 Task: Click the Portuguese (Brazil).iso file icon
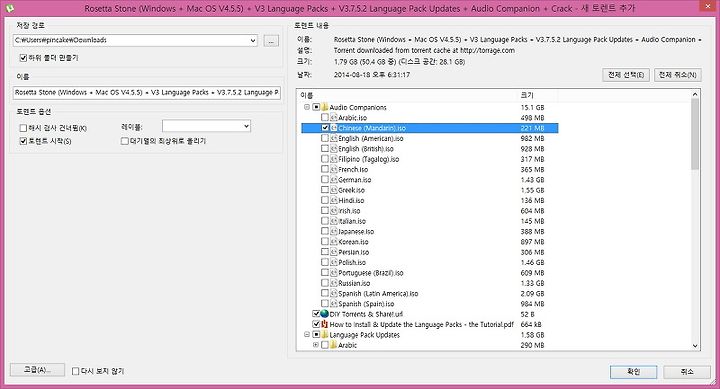[x=334, y=273]
